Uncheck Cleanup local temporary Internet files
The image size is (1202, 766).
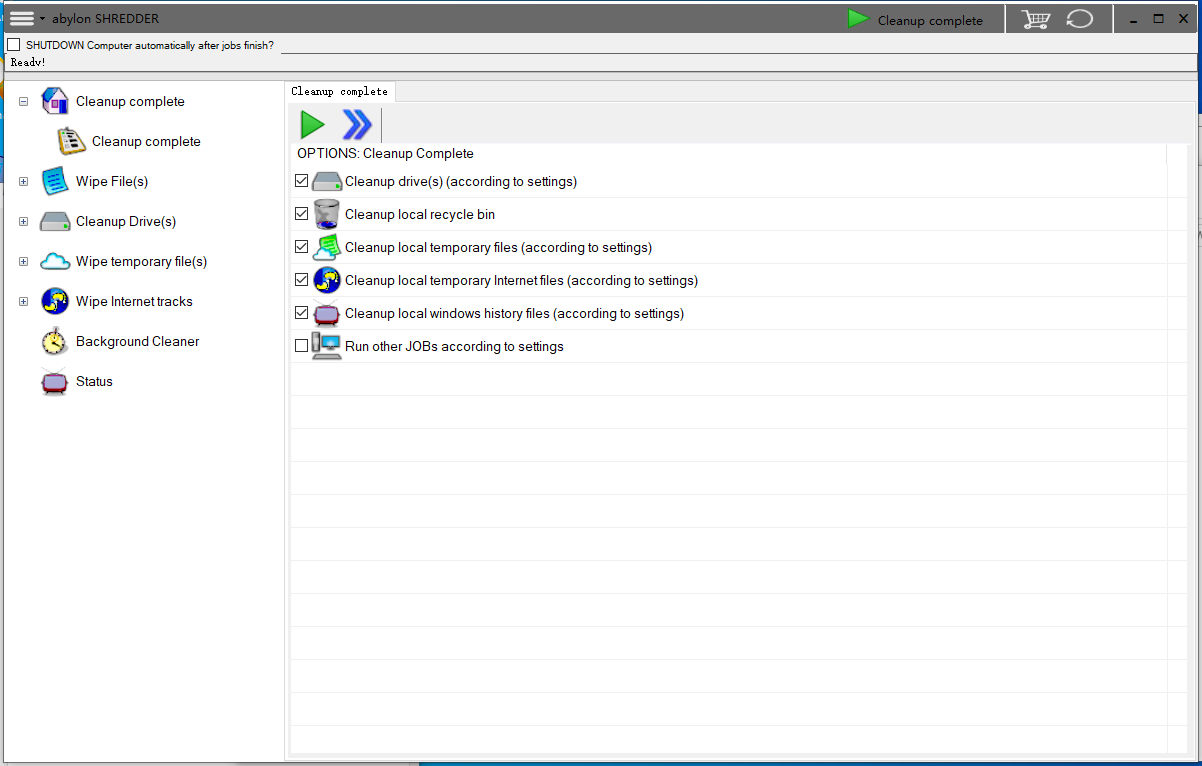[302, 280]
